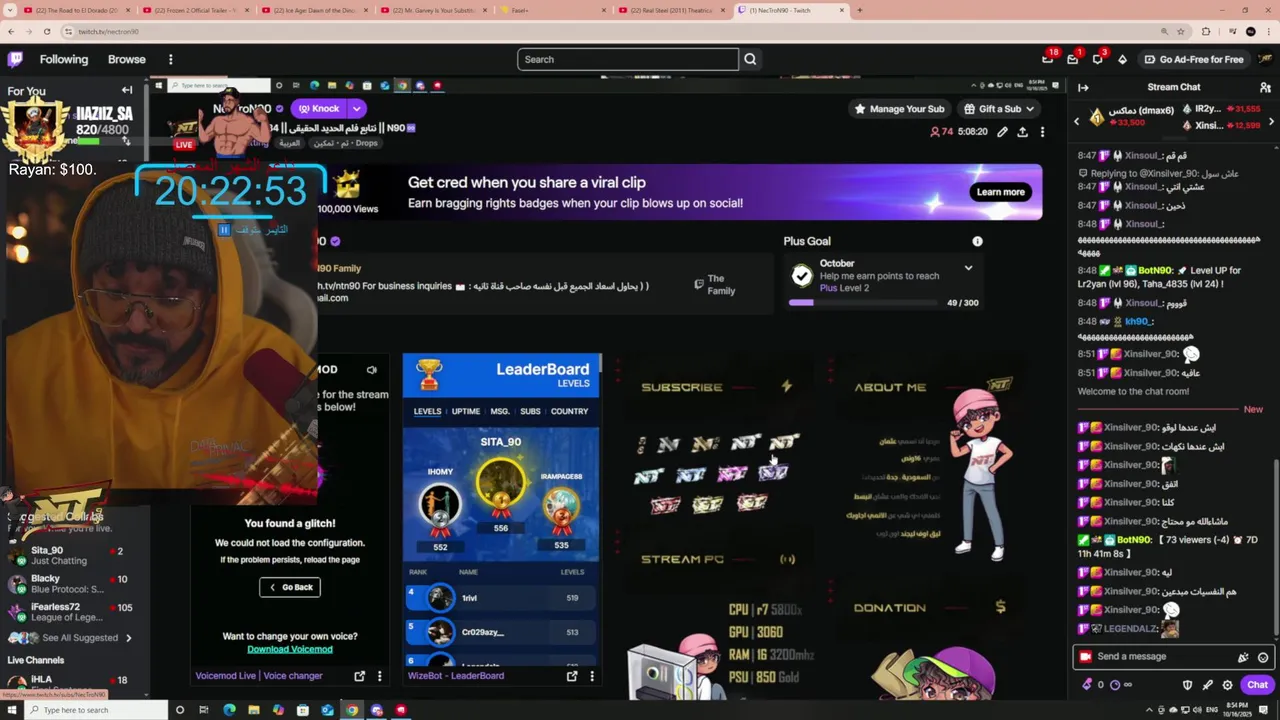Collapse the For You sidebar

coord(127,90)
